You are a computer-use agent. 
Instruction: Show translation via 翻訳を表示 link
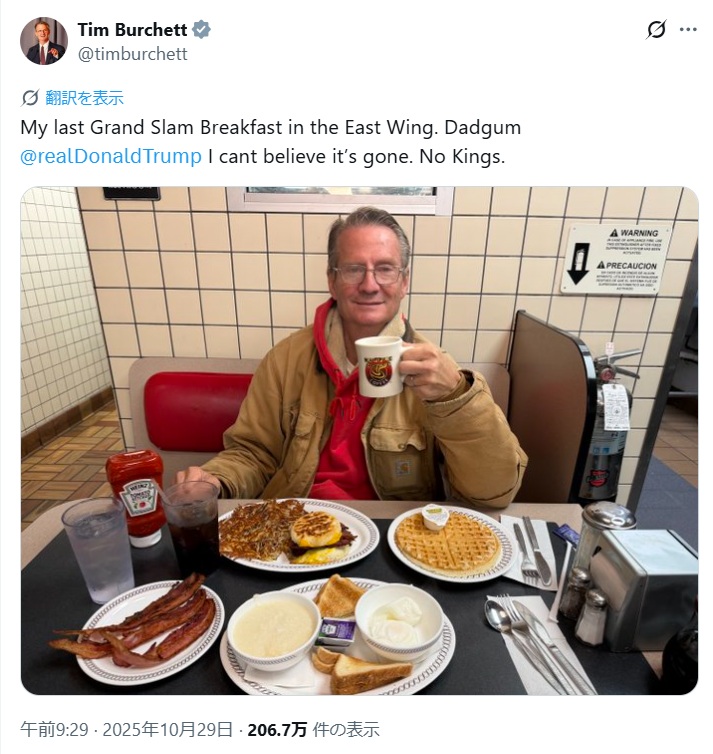click(84, 98)
